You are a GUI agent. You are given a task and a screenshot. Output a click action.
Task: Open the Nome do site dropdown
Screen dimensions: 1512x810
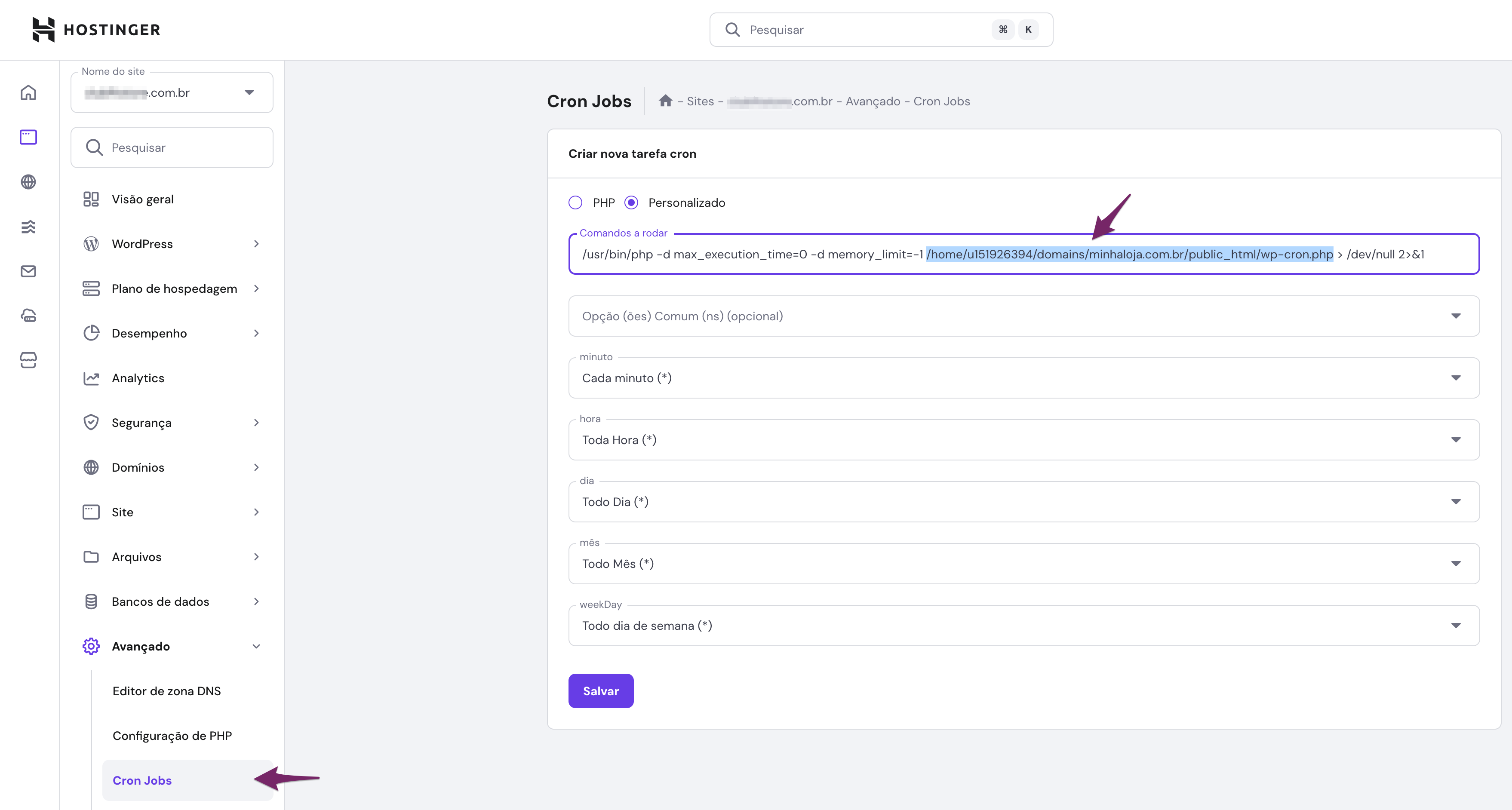[x=172, y=92]
